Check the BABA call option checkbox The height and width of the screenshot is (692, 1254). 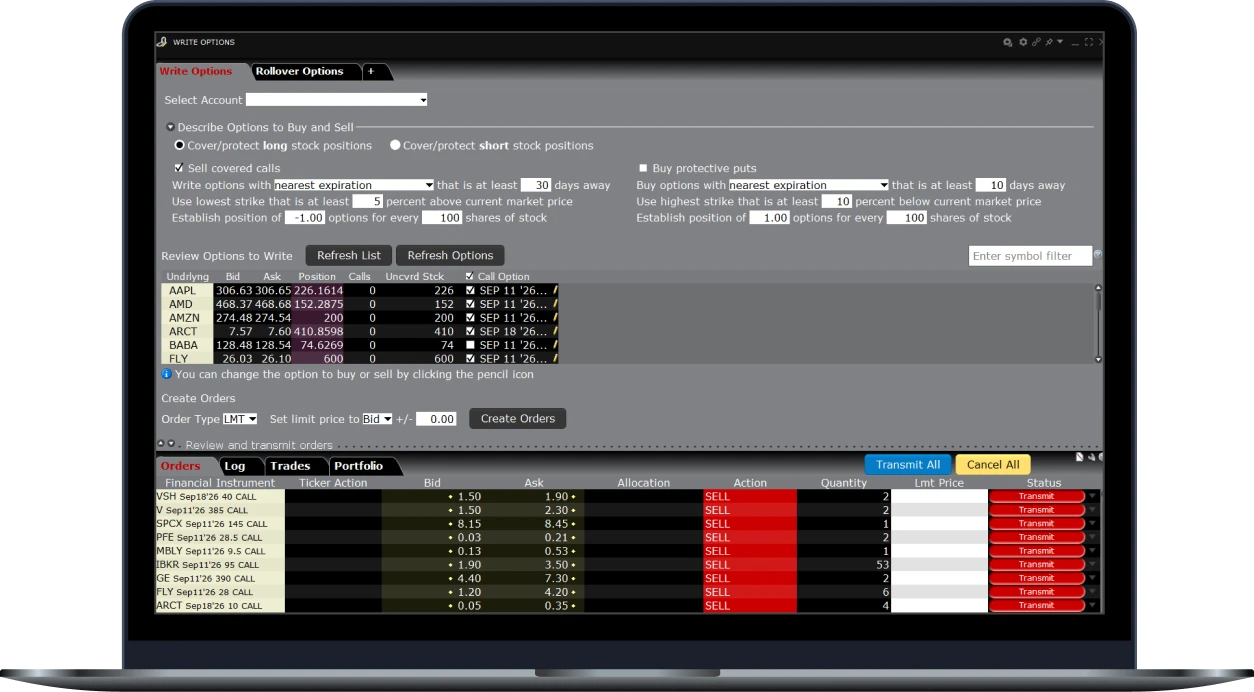click(471, 344)
